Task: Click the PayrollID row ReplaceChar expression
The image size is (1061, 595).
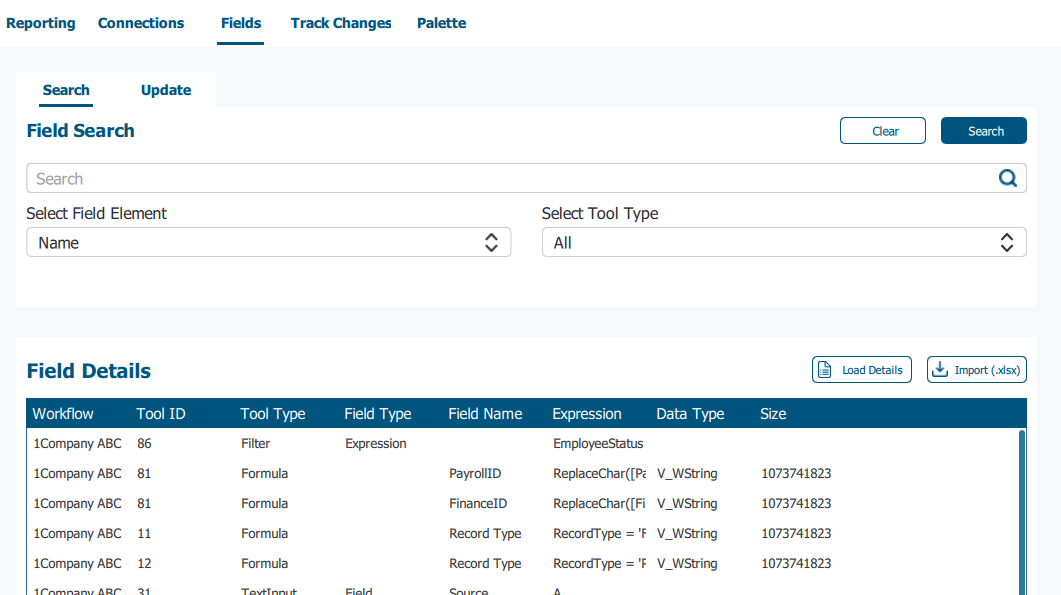Action: [x=600, y=473]
